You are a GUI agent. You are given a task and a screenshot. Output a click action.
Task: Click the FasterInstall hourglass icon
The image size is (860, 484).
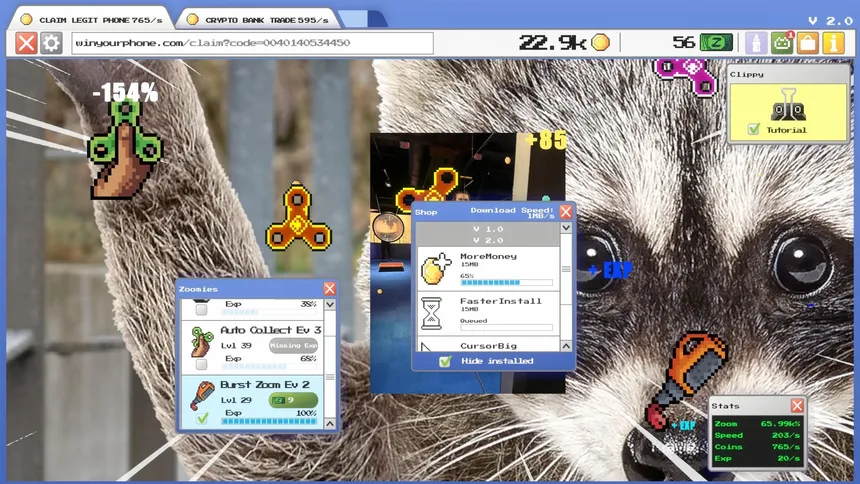tap(432, 313)
